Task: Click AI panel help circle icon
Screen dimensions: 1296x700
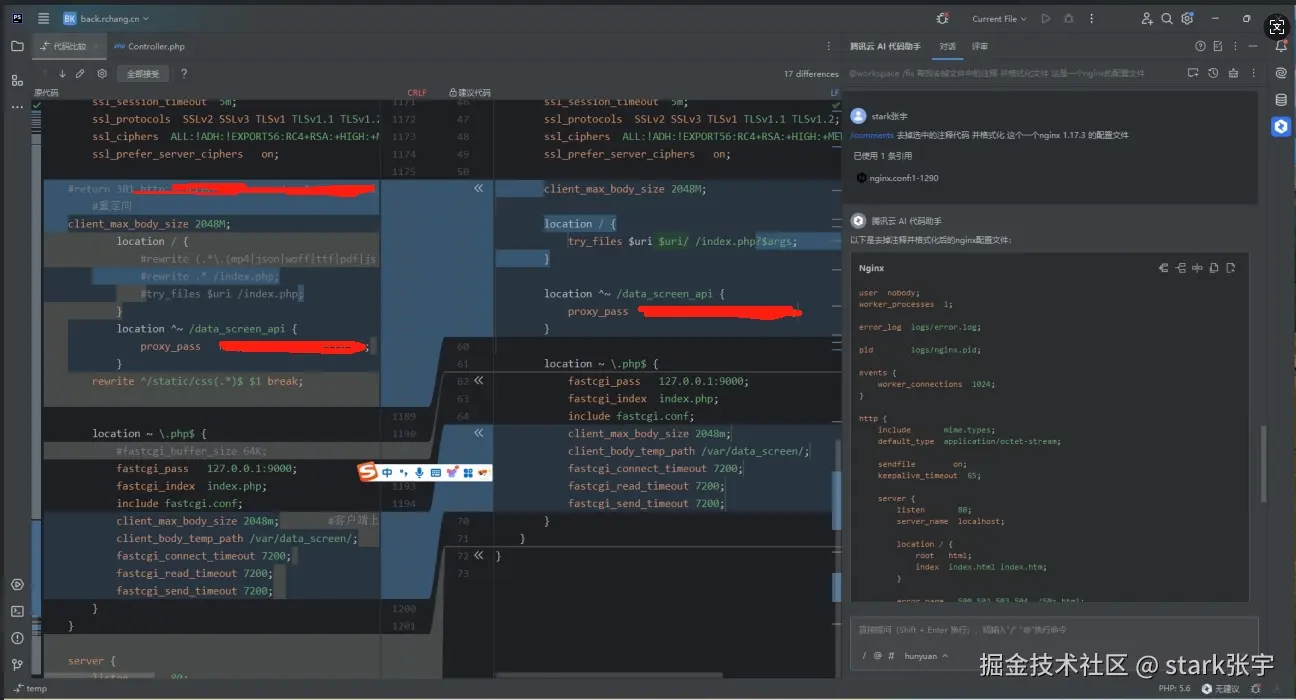Action: click(x=1200, y=46)
